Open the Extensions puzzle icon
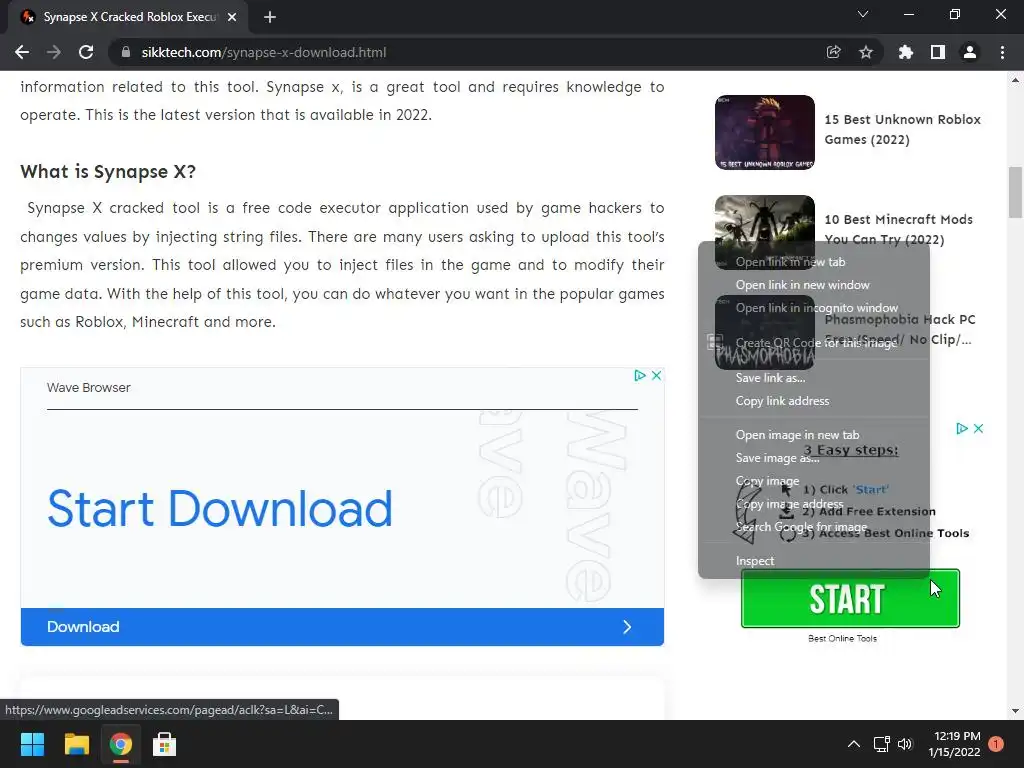 click(906, 52)
